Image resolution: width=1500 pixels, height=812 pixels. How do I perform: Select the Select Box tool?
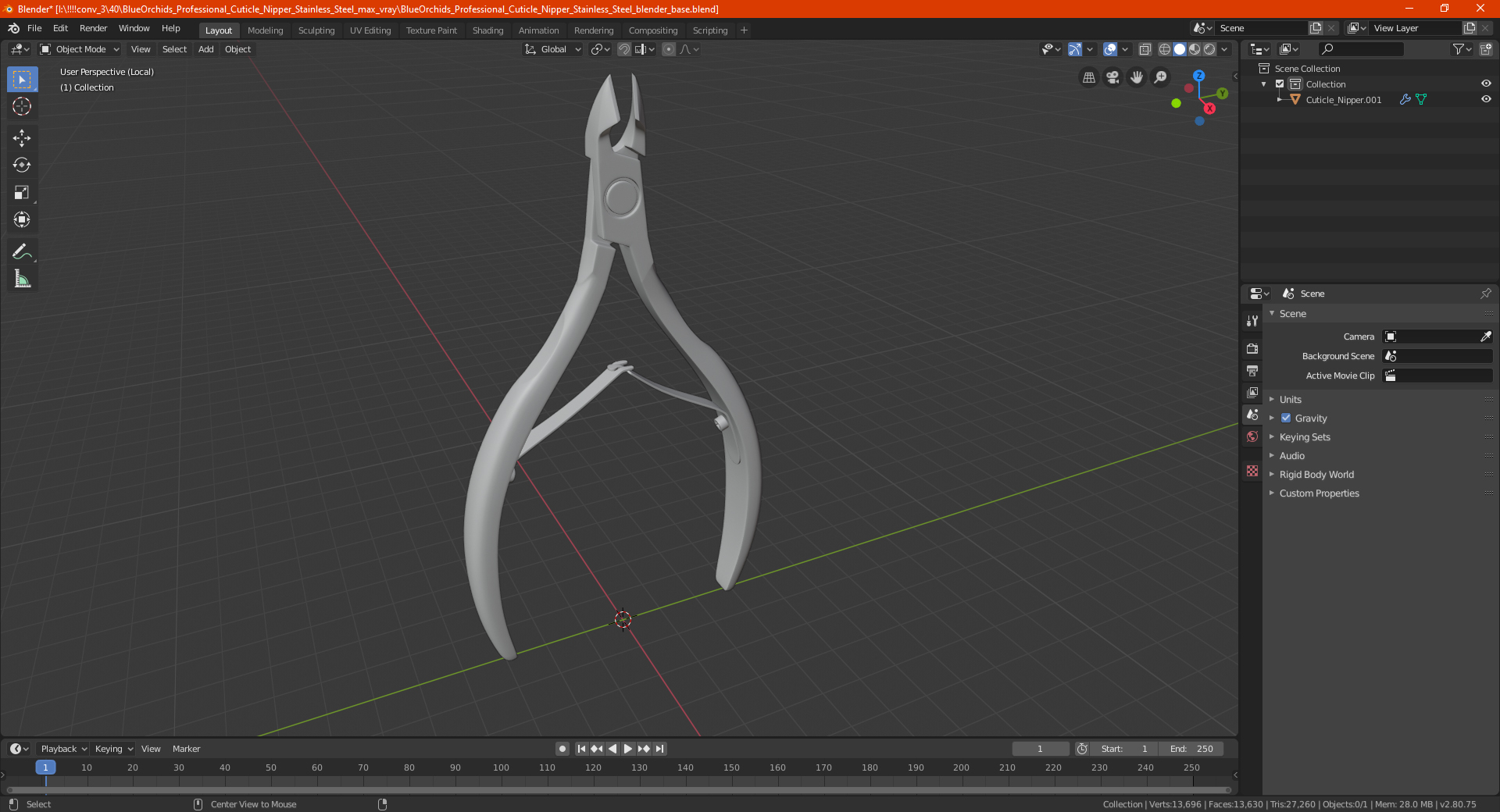point(22,80)
